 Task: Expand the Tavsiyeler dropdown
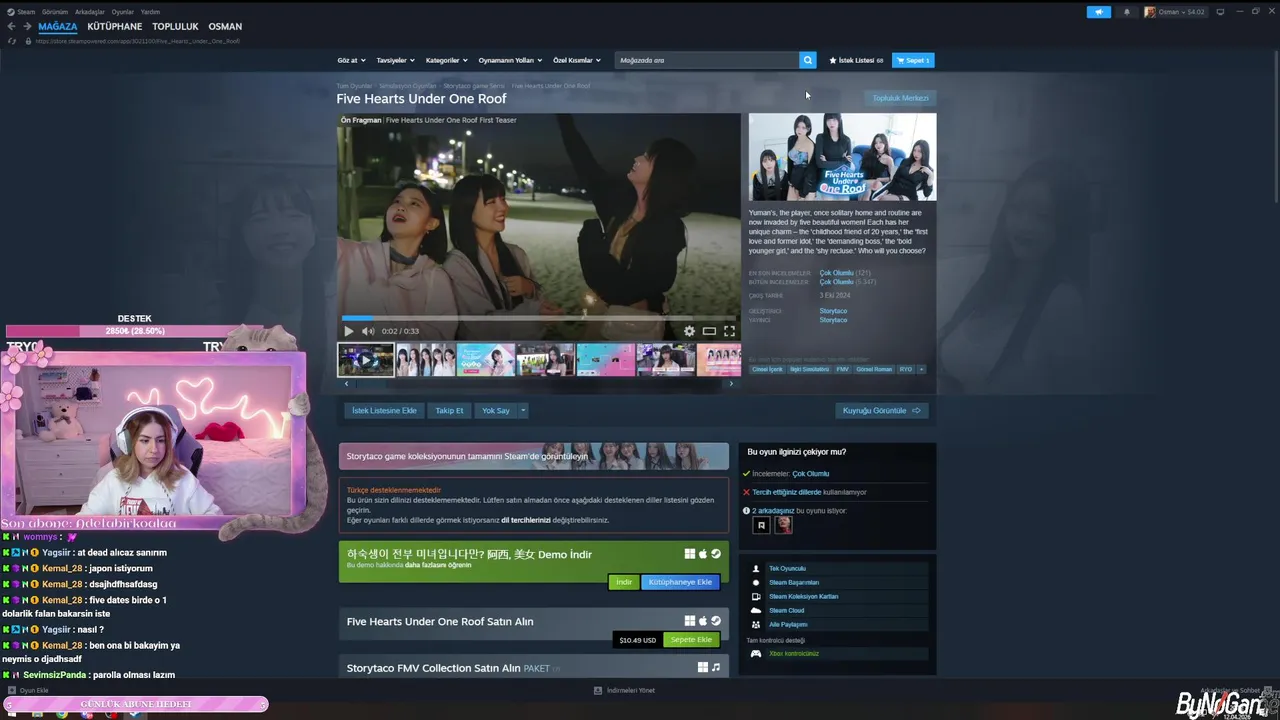pyautogui.click(x=395, y=60)
